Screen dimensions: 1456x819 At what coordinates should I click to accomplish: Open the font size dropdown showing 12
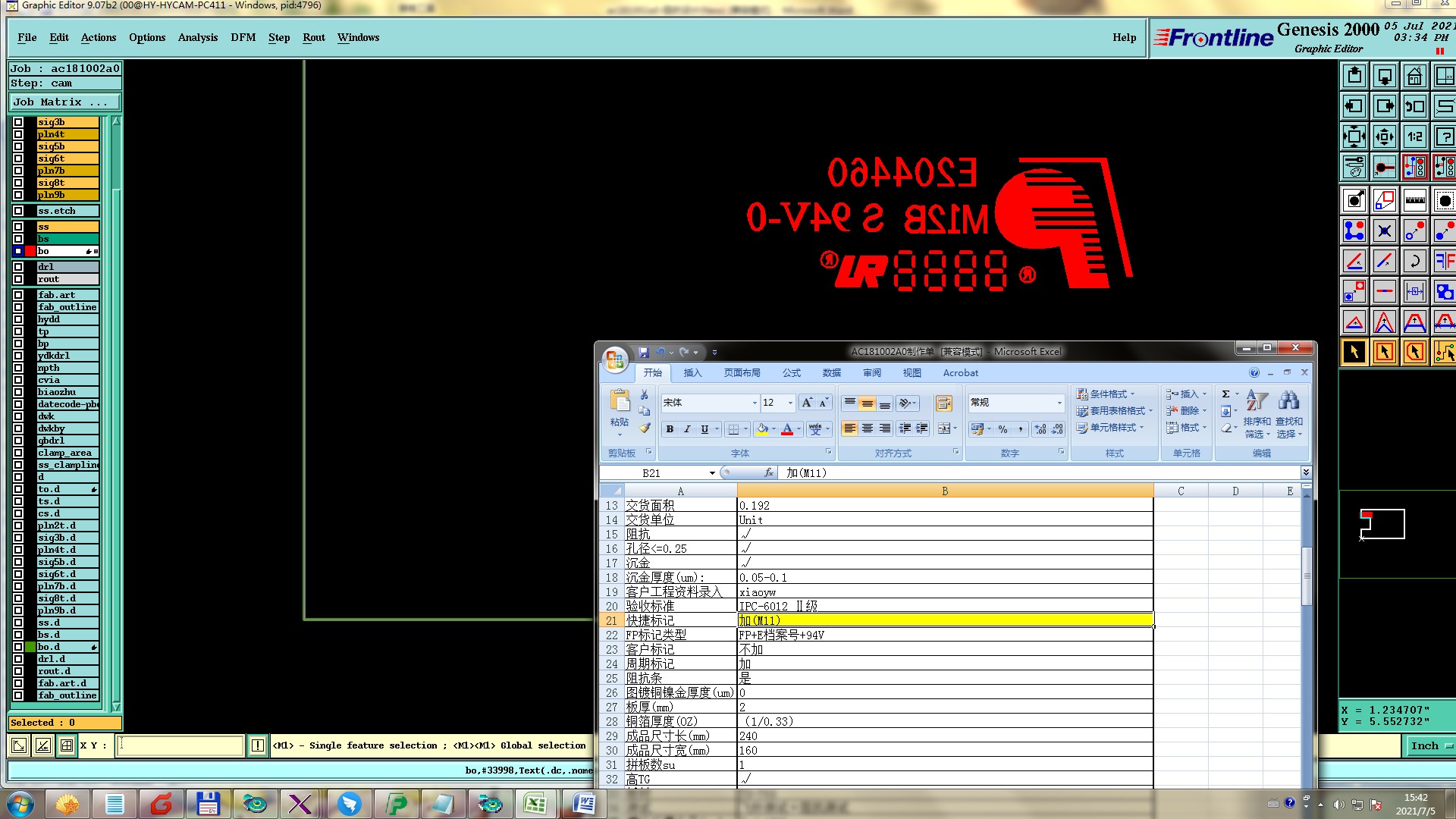(x=789, y=403)
